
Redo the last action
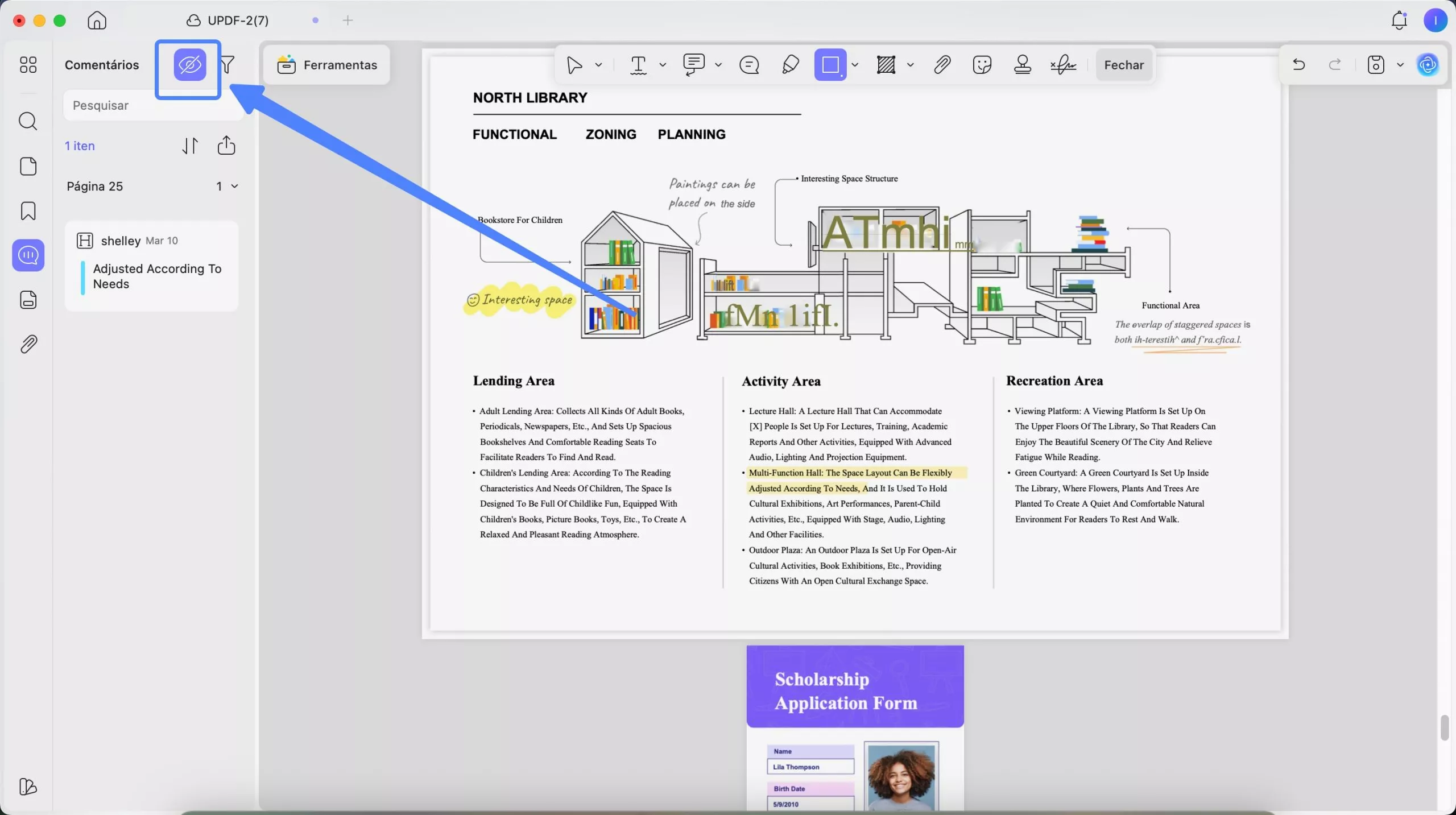click(1335, 64)
